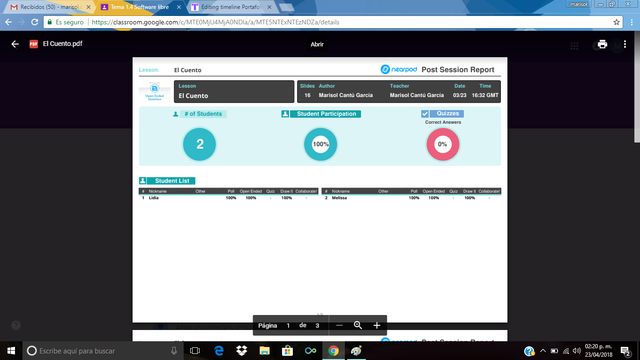Click the date value 03/23
640x360 pixels.
coord(460,95)
